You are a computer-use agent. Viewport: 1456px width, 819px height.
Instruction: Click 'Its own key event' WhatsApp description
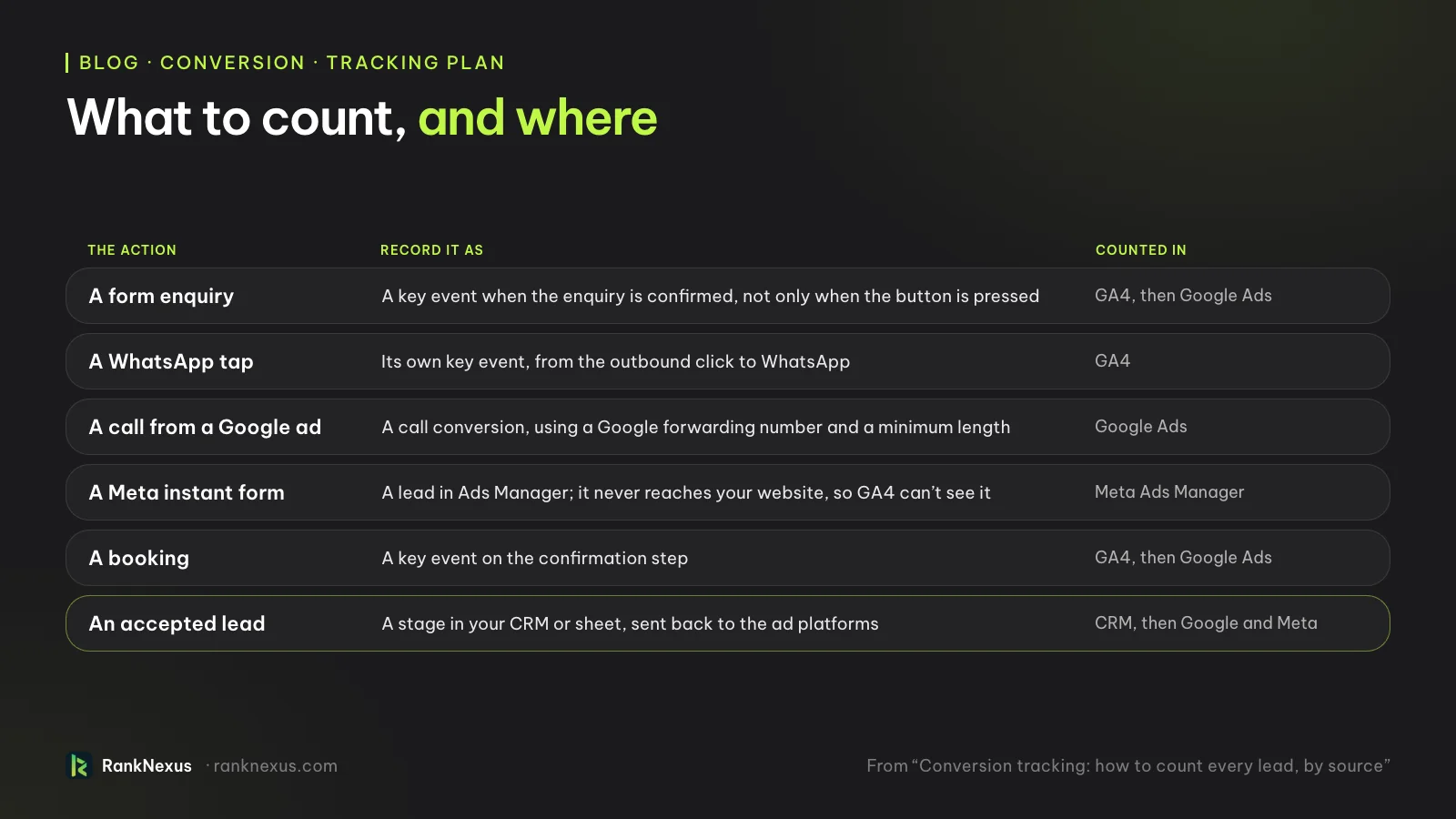tap(615, 362)
